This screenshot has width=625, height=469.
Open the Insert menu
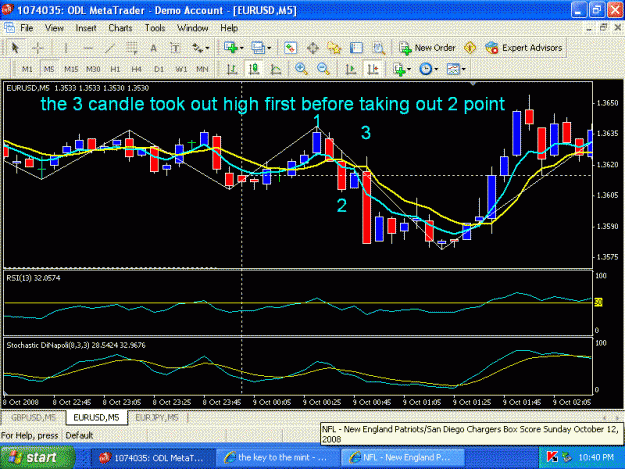click(x=86, y=28)
